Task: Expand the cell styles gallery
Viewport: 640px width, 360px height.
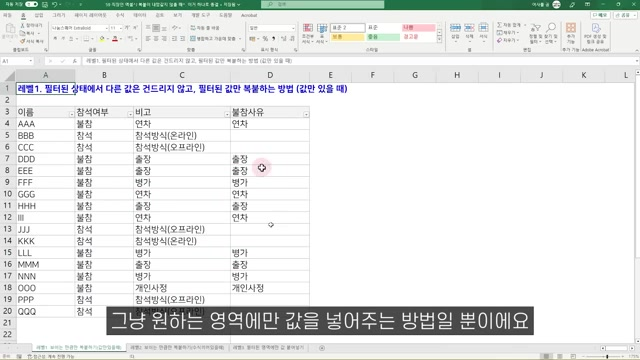Action: [x=439, y=40]
